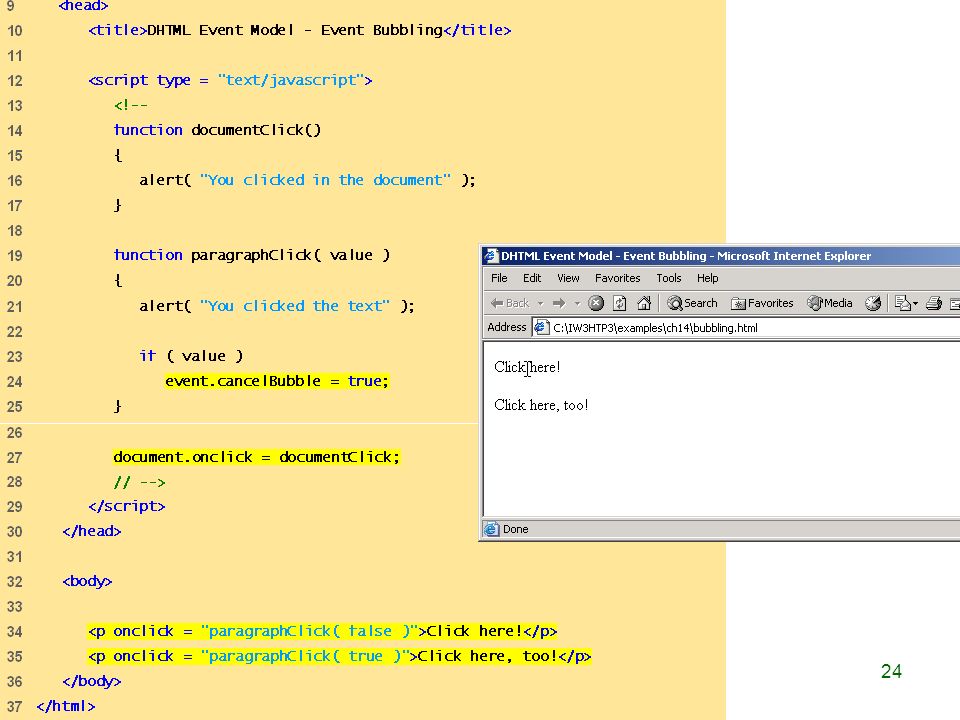
Task: Click the Stop loading icon
Action: [596, 303]
